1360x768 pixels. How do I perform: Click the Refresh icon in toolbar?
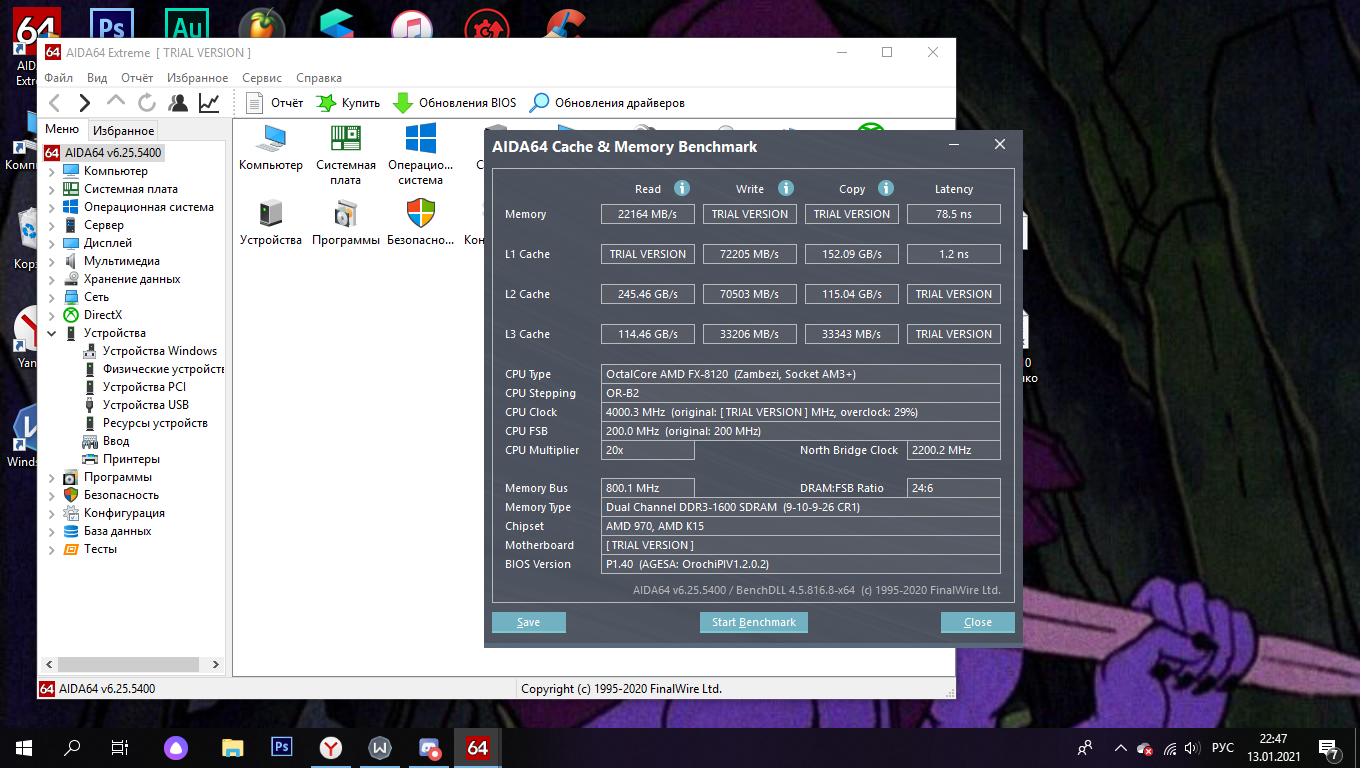pos(147,102)
